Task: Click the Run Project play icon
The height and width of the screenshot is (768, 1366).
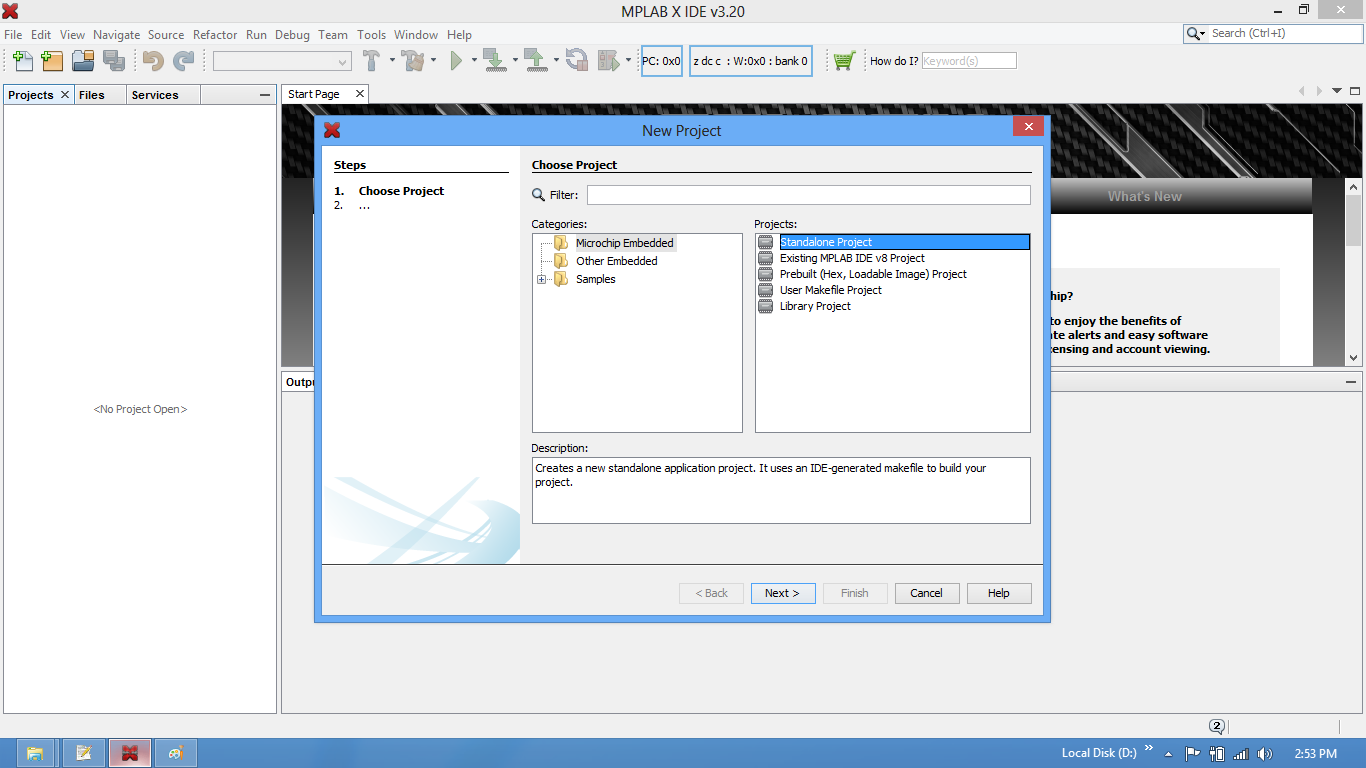Action: pyautogui.click(x=457, y=61)
